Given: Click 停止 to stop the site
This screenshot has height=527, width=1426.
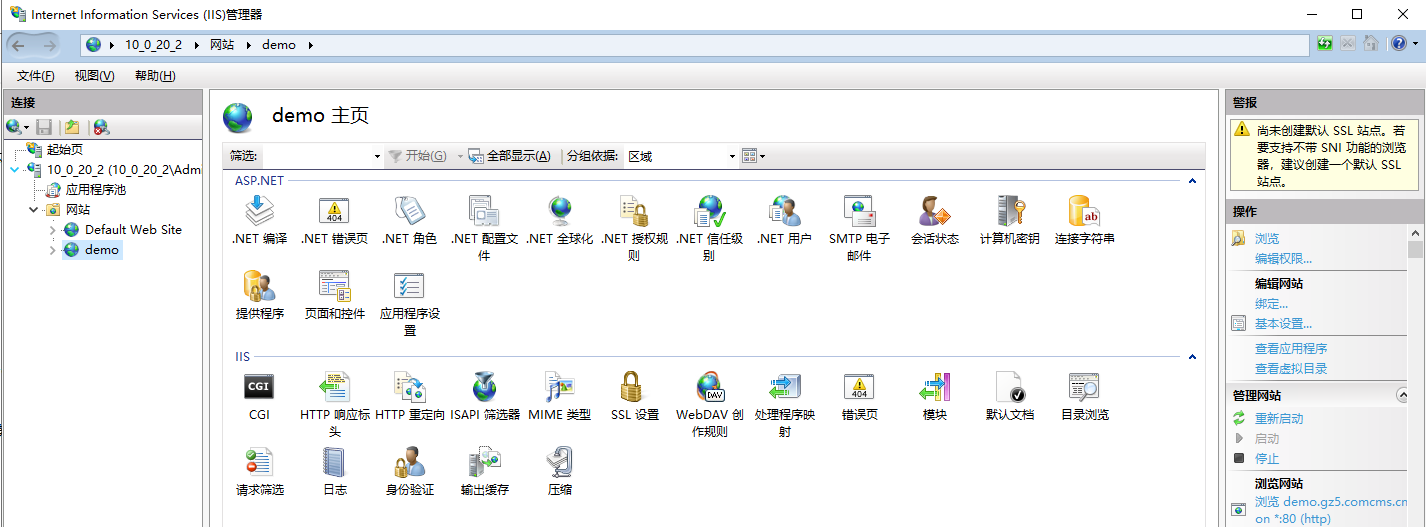Looking at the screenshot, I should pyautogui.click(x=1267, y=459).
